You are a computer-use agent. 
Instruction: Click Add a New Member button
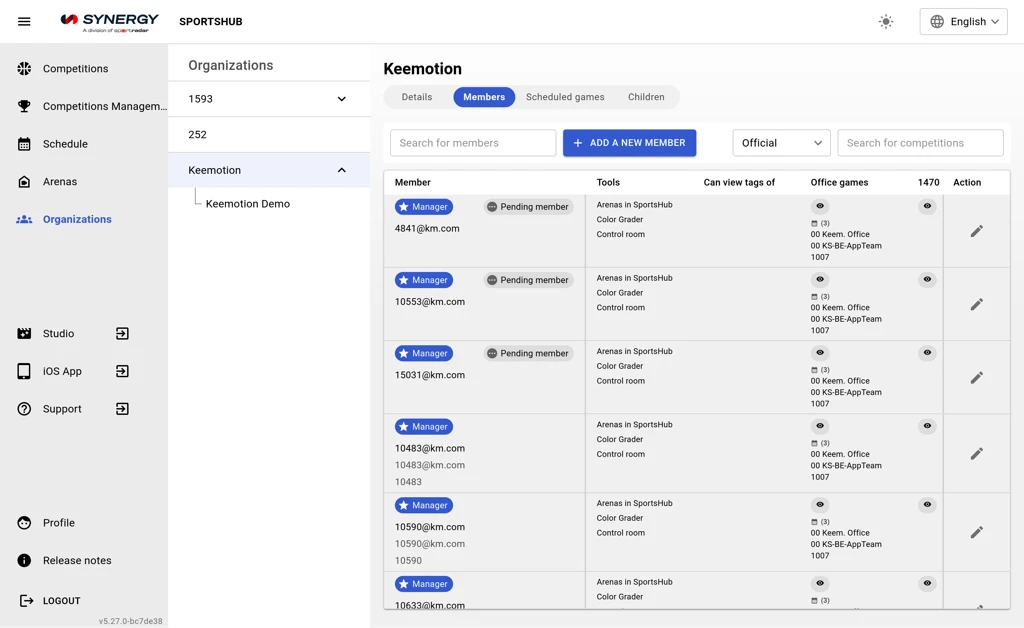pos(629,143)
